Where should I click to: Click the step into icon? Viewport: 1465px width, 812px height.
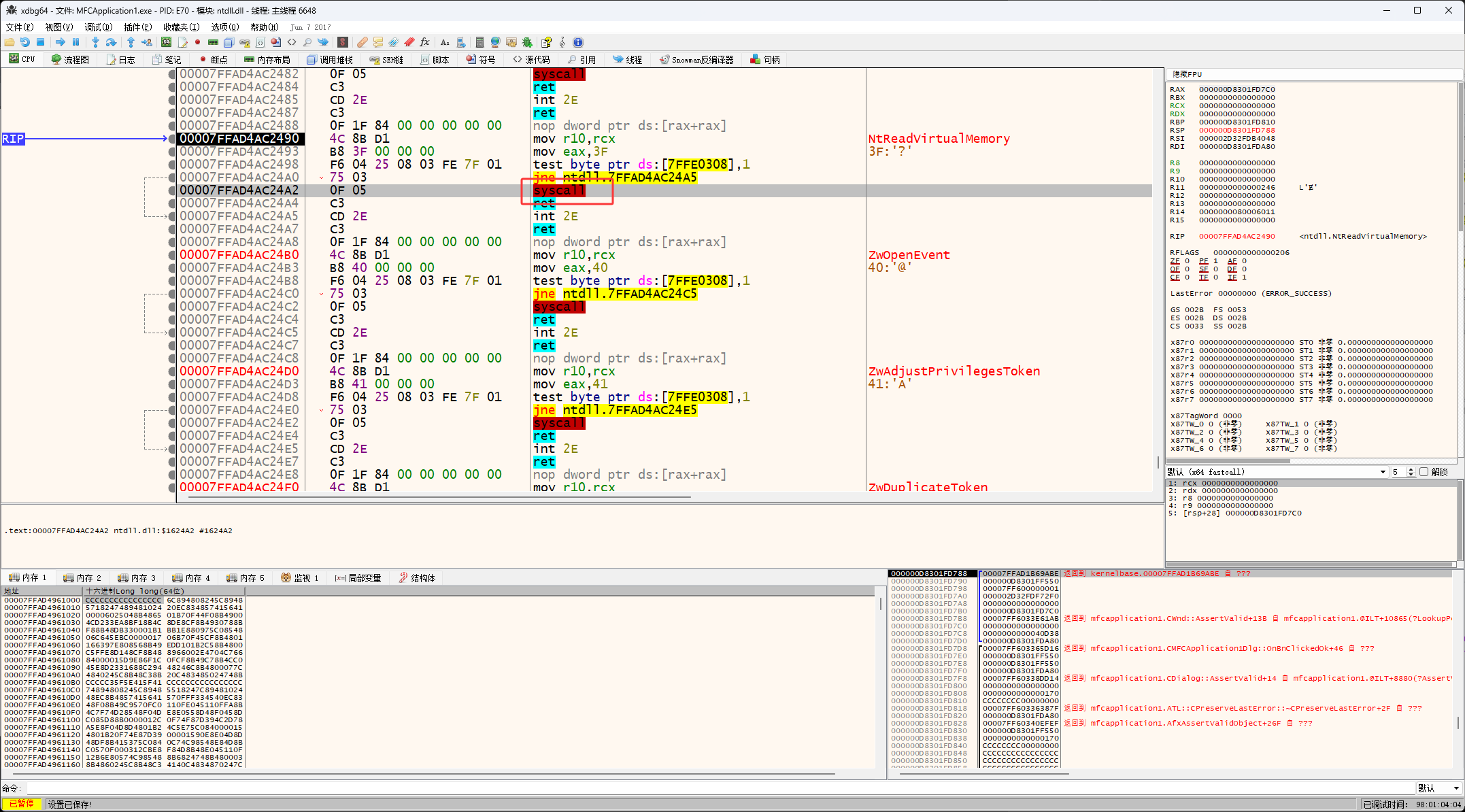tap(95, 42)
